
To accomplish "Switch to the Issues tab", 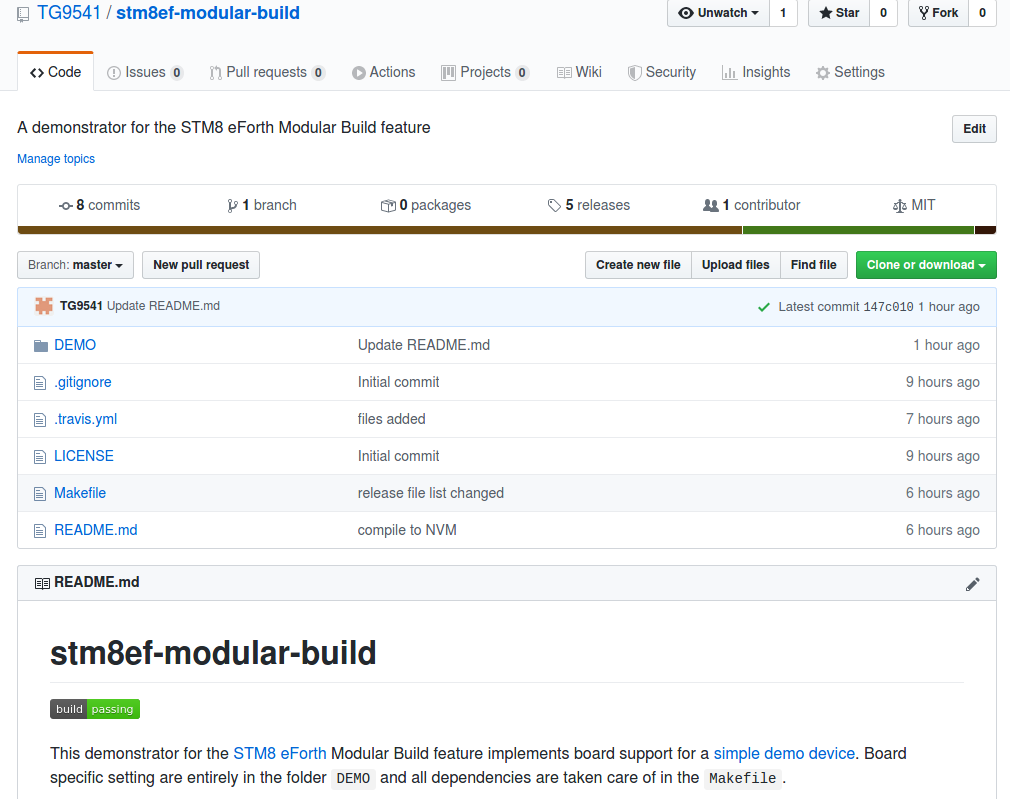I will pyautogui.click(x=145, y=72).
